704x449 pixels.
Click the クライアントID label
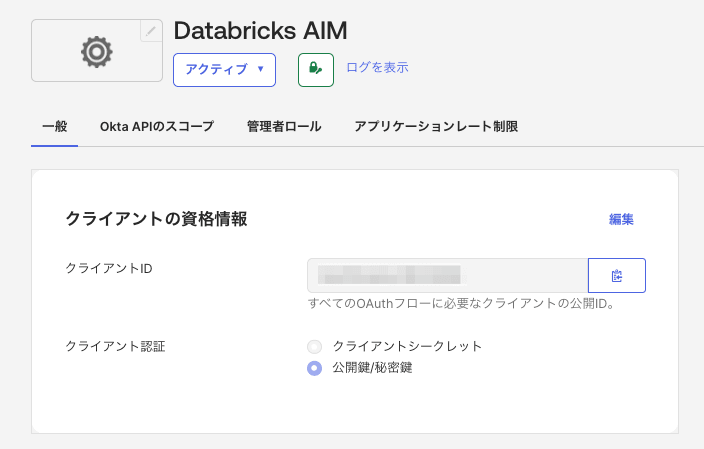[x=109, y=269]
